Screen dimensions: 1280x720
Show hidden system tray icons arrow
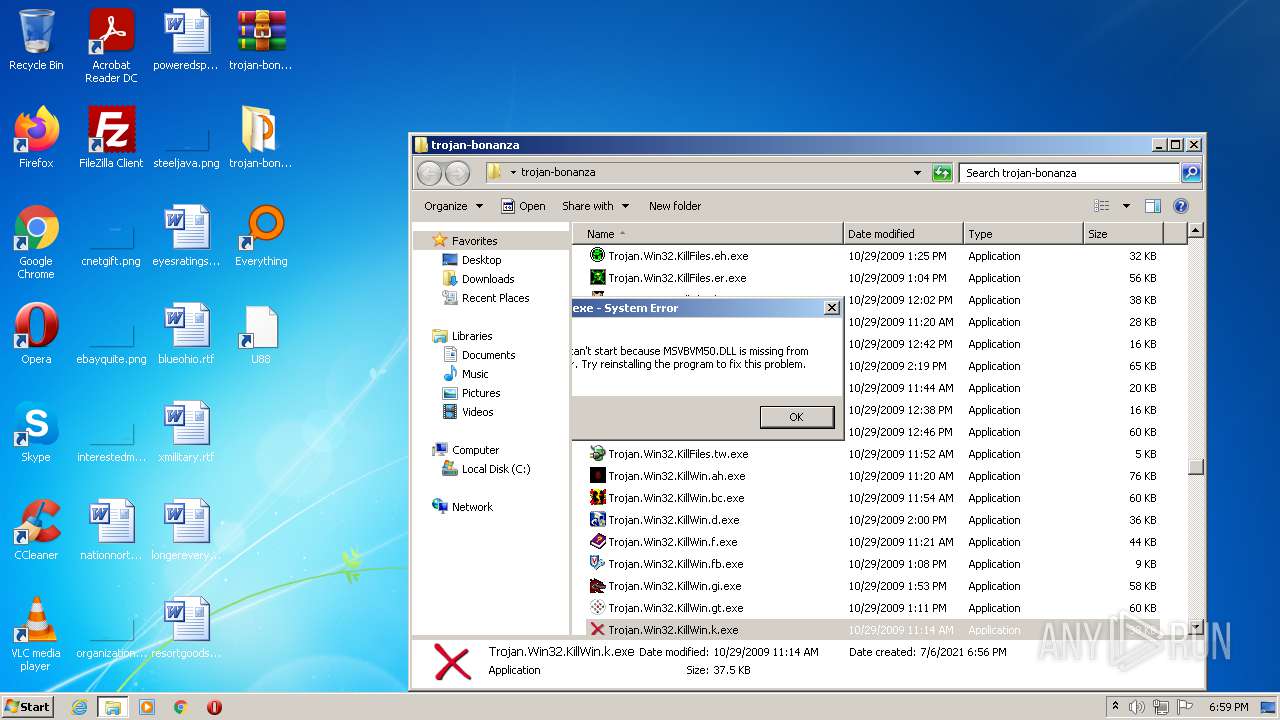(1115, 707)
